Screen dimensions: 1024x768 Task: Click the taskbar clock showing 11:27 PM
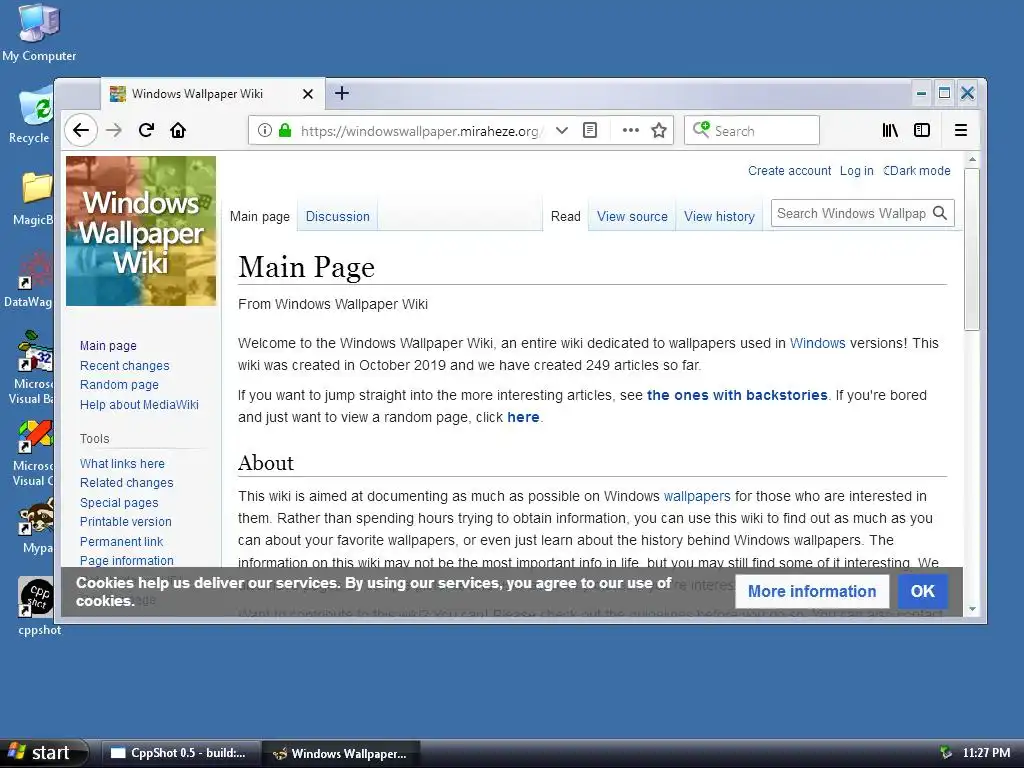(x=986, y=752)
